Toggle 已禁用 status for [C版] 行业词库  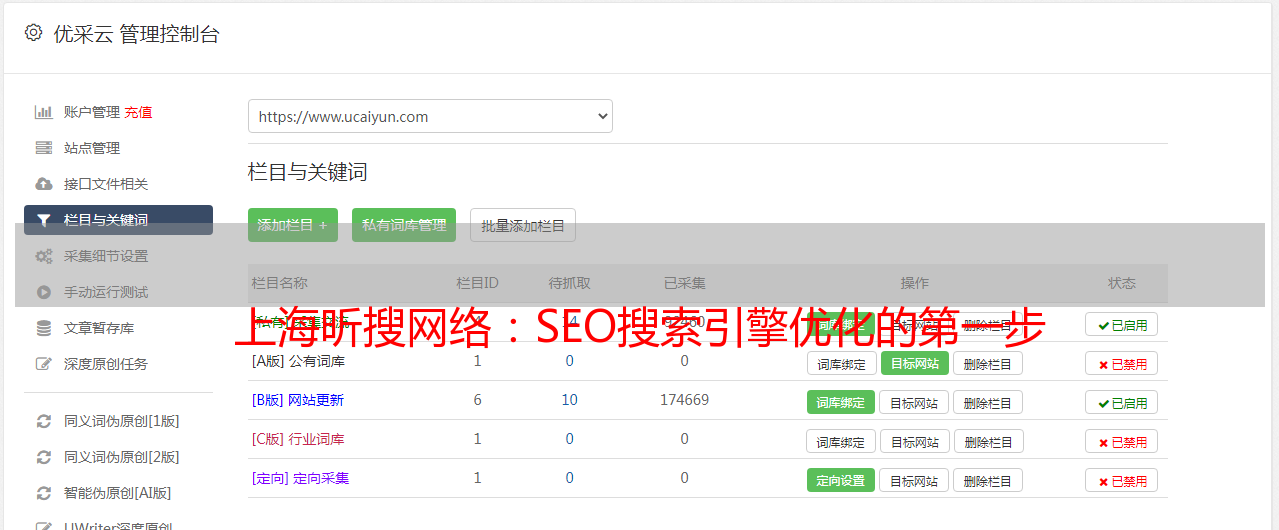click(1121, 441)
